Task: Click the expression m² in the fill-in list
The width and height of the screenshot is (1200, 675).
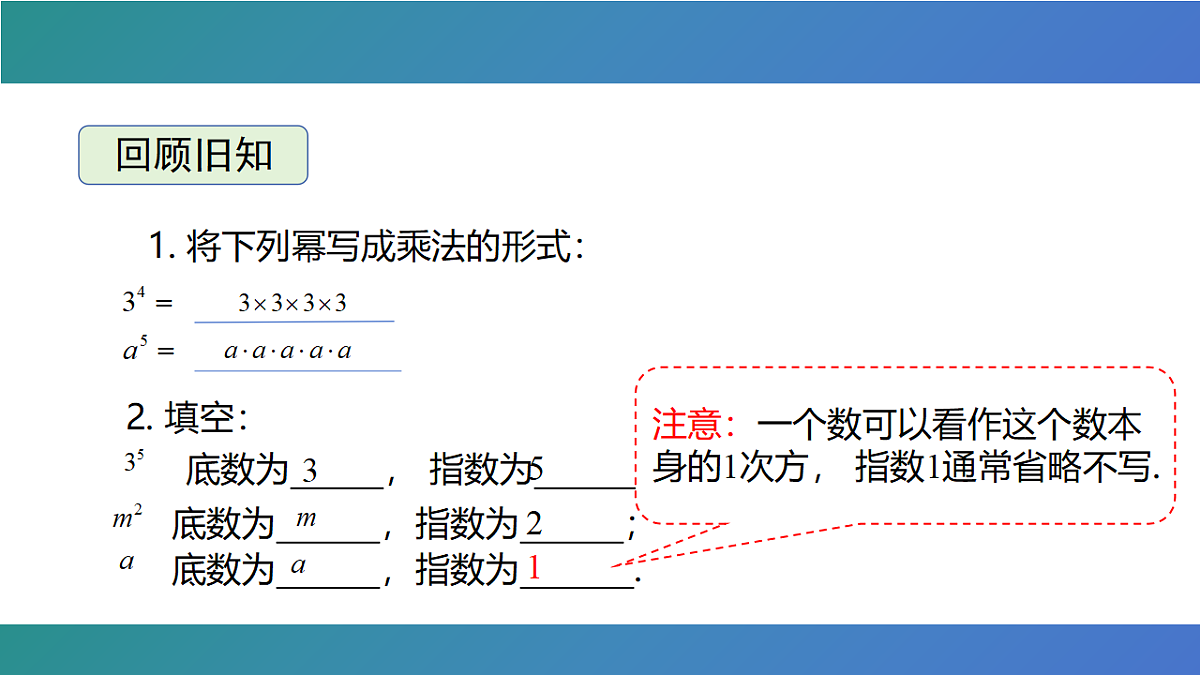Action: tap(127, 518)
